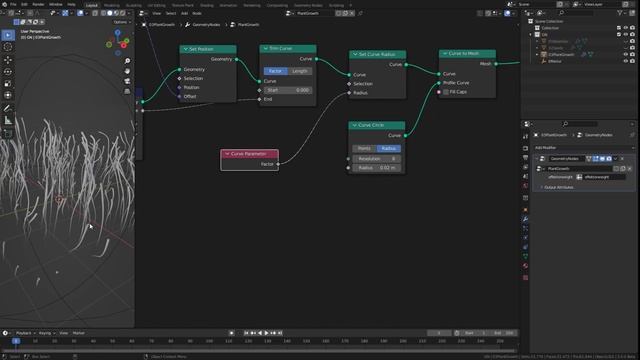The height and width of the screenshot is (360, 640).
Task: Click the viewport zoom magnifier icon
Action: [127, 61]
